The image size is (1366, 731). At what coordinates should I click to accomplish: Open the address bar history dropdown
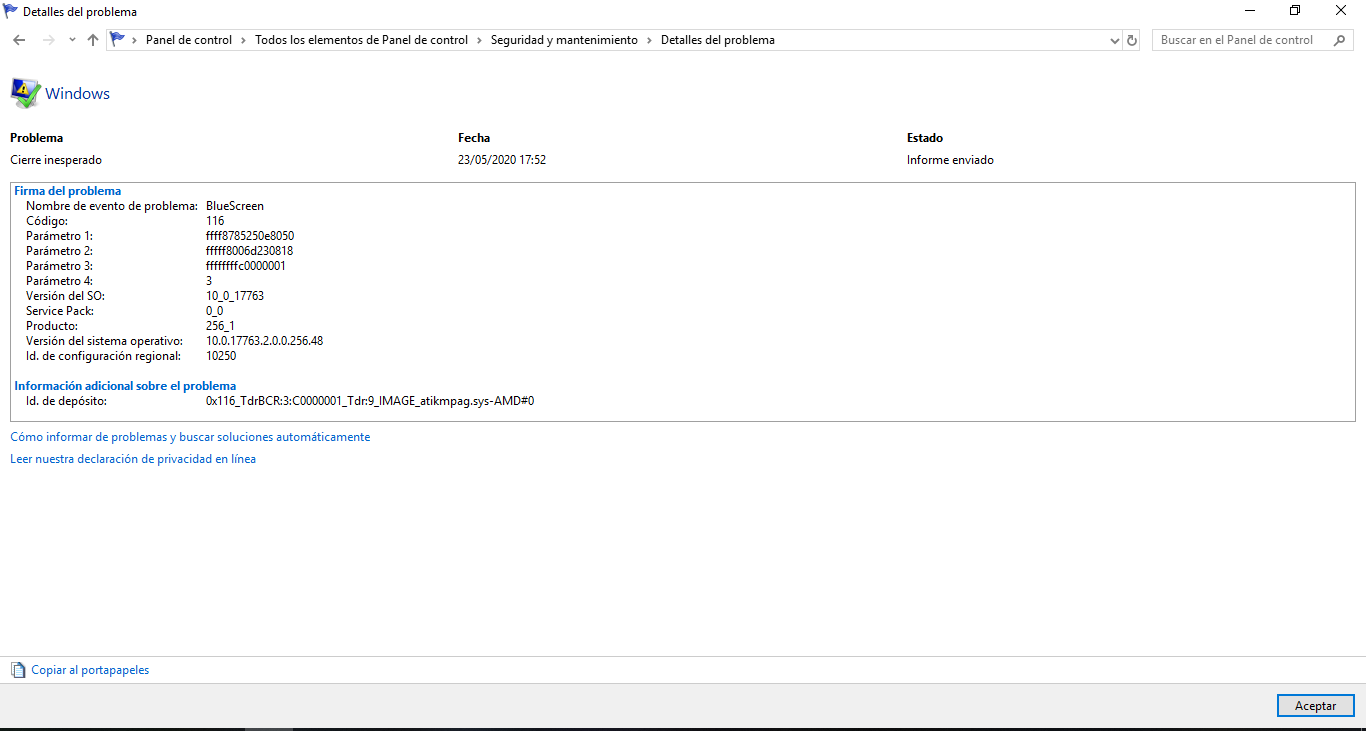click(1115, 40)
